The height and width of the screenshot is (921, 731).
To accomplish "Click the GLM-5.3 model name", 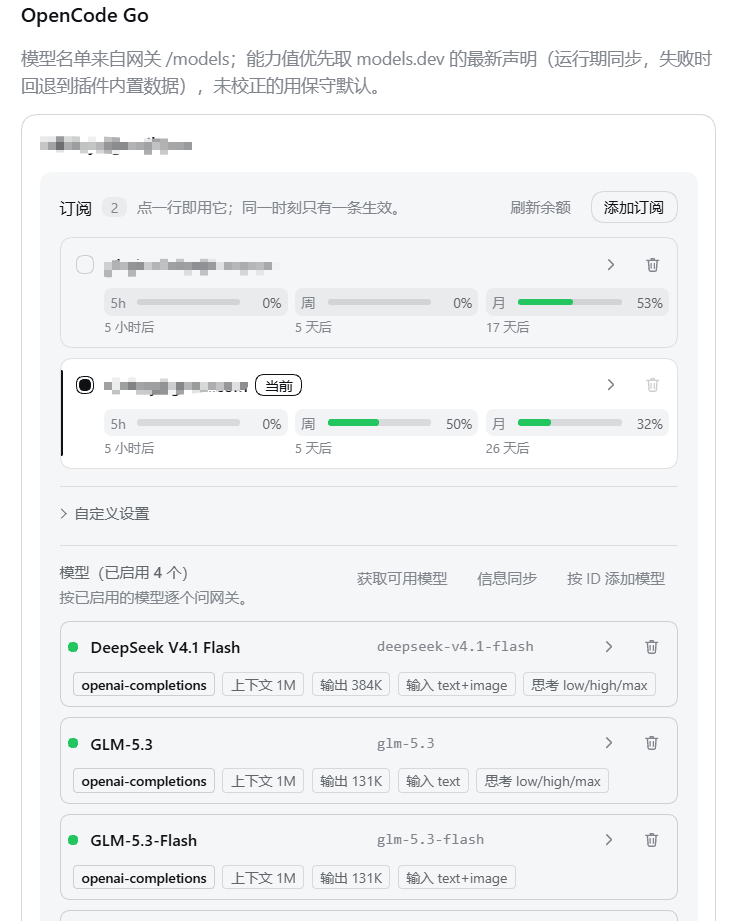I will pyautogui.click(x=122, y=744).
